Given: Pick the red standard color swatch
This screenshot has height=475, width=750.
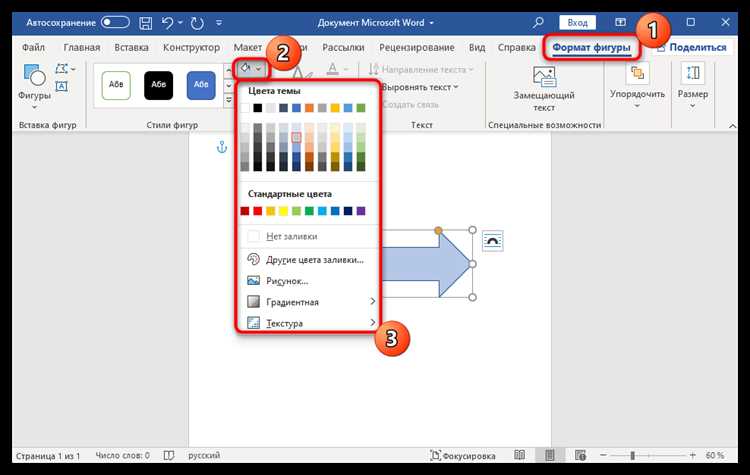Looking at the screenshot, I should (x=257, y=211).
